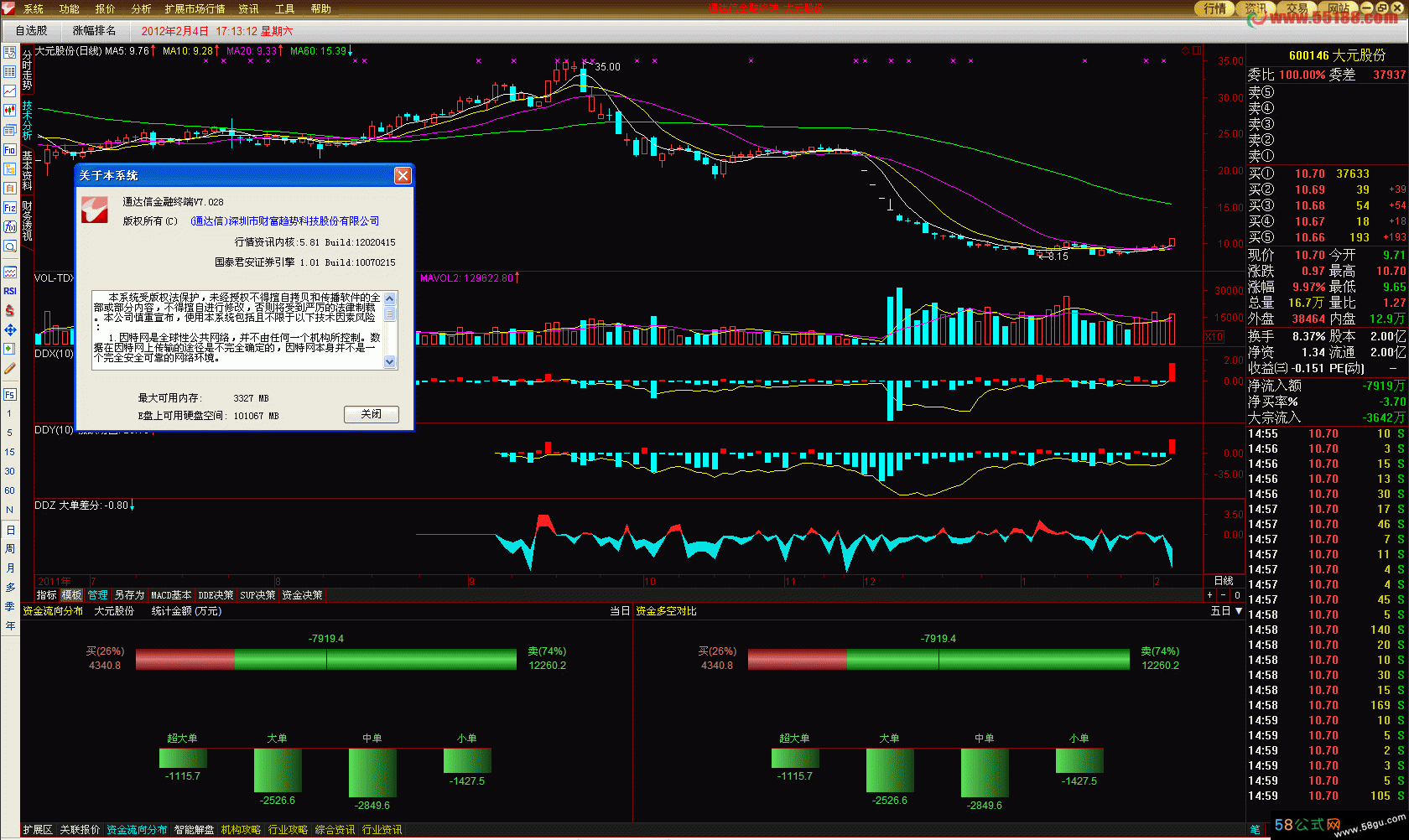Click the 行情 gold button at top right
Screen dimensions: 1409x840
[1214, 8]
